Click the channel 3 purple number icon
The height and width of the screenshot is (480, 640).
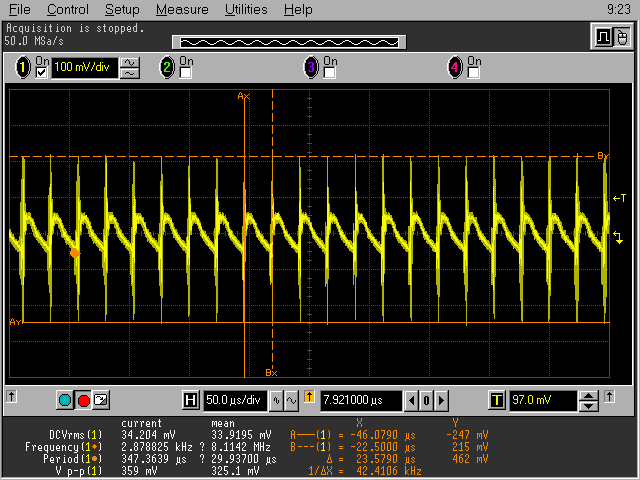pyautogui.click(x=311, y=68)
